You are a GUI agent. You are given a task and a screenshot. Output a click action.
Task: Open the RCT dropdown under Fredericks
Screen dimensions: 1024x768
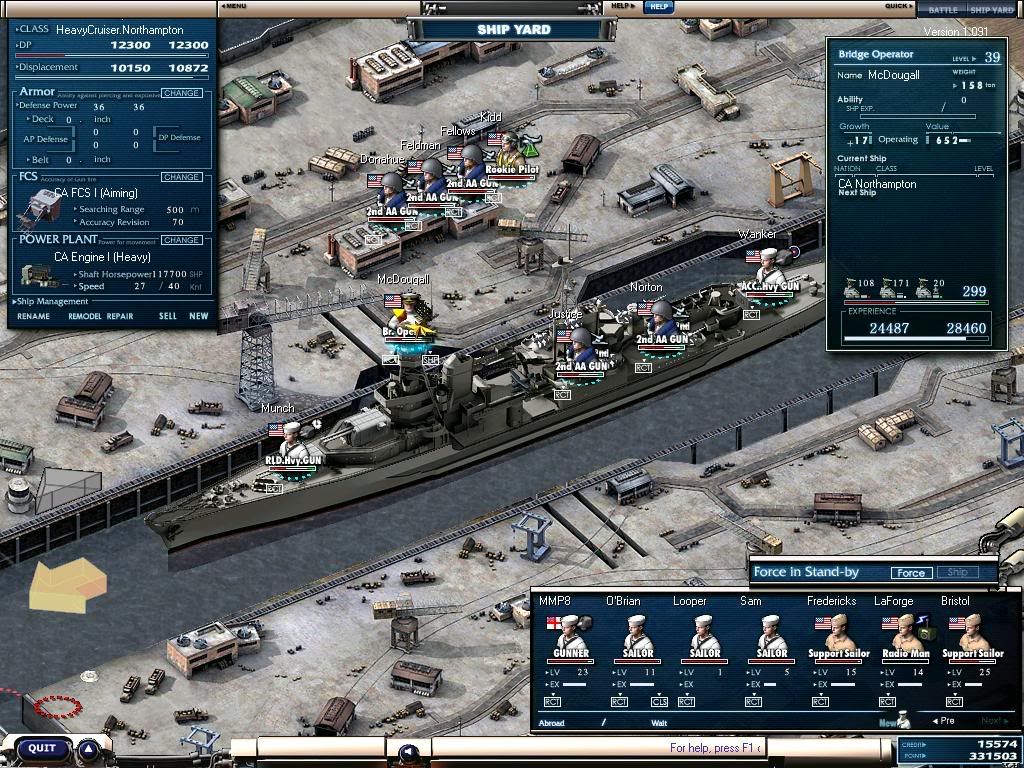(820, 702)
